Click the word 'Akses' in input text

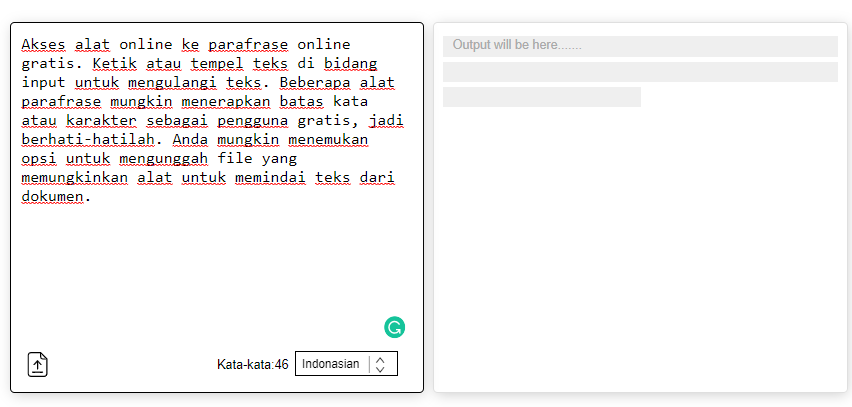[x=43, y=44]
